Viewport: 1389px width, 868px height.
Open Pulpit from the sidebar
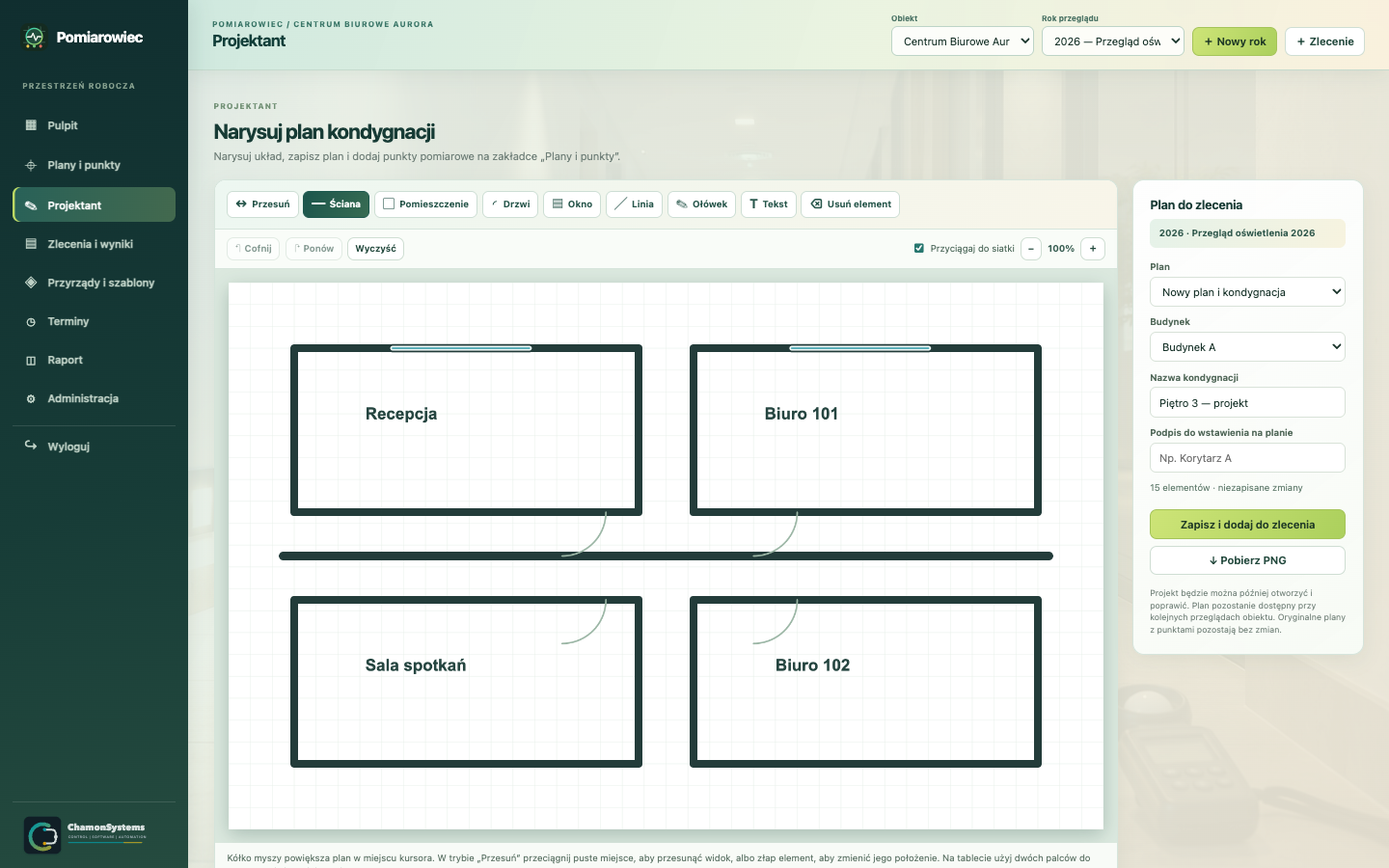click(95, 125)
